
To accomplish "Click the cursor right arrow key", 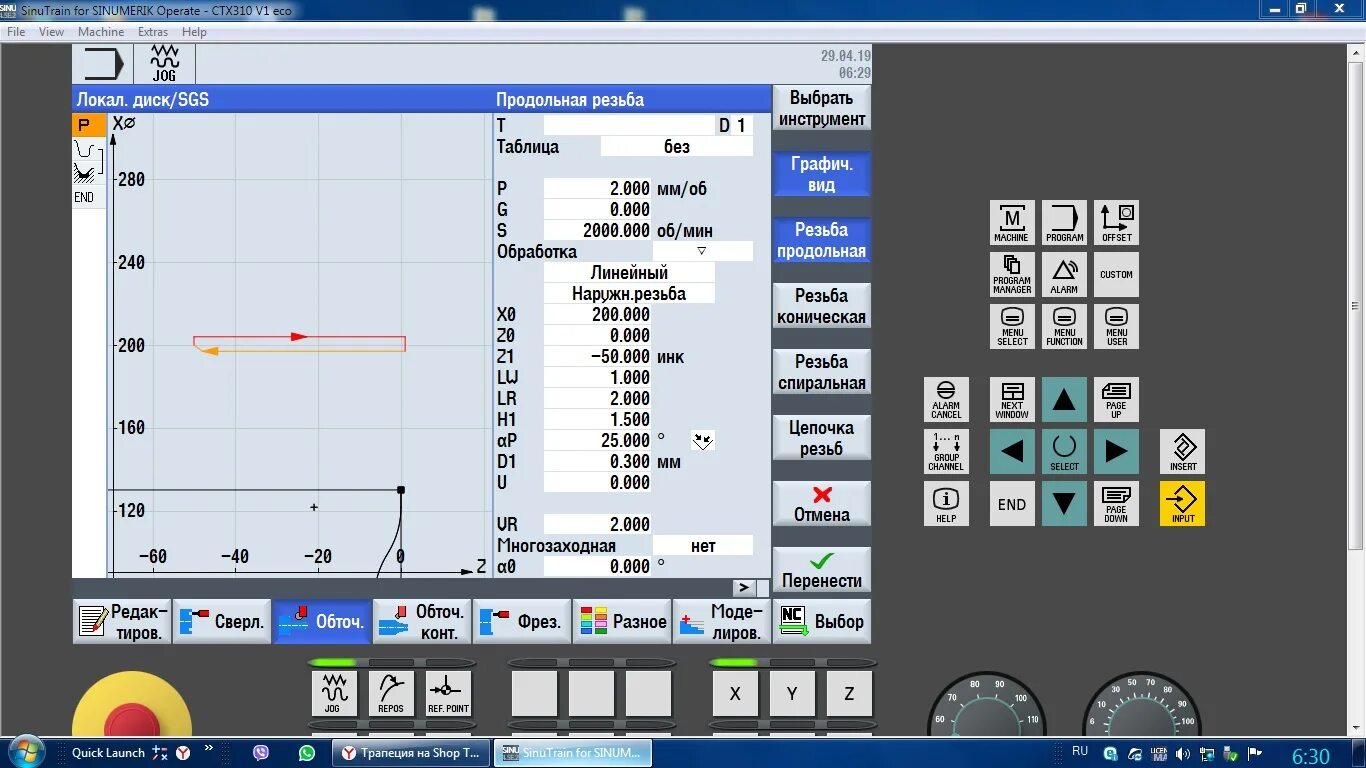I will click(x=1116, y=452).
